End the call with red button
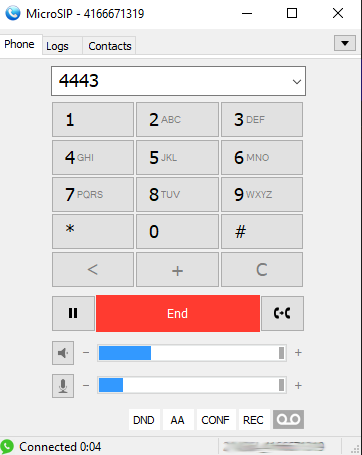The image size is (362, 455). 178,313
